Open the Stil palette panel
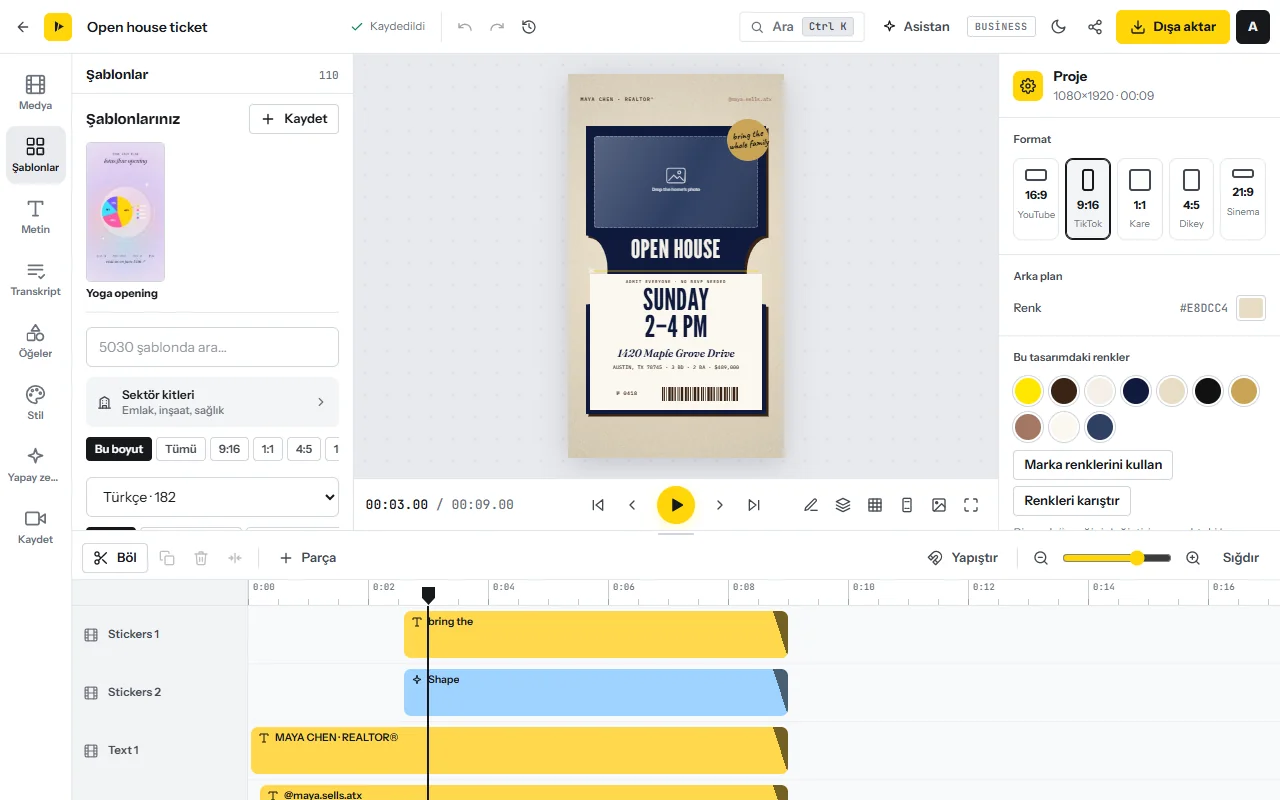Screen dimensions: 1280x800 point(35,402)
